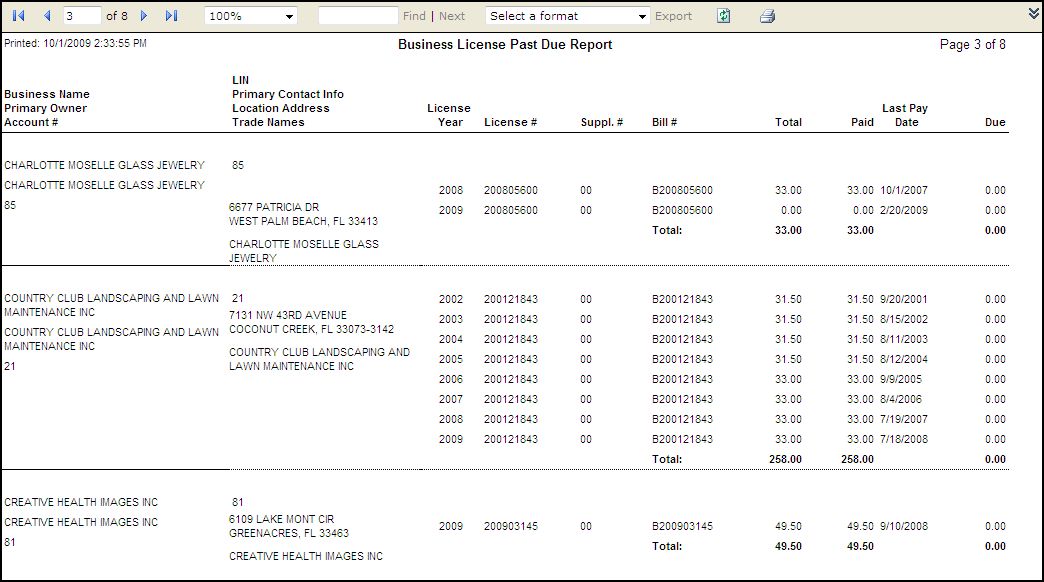Click the current page number field
The height and width of the screenshot is (582, 1044).
[82, 16]
